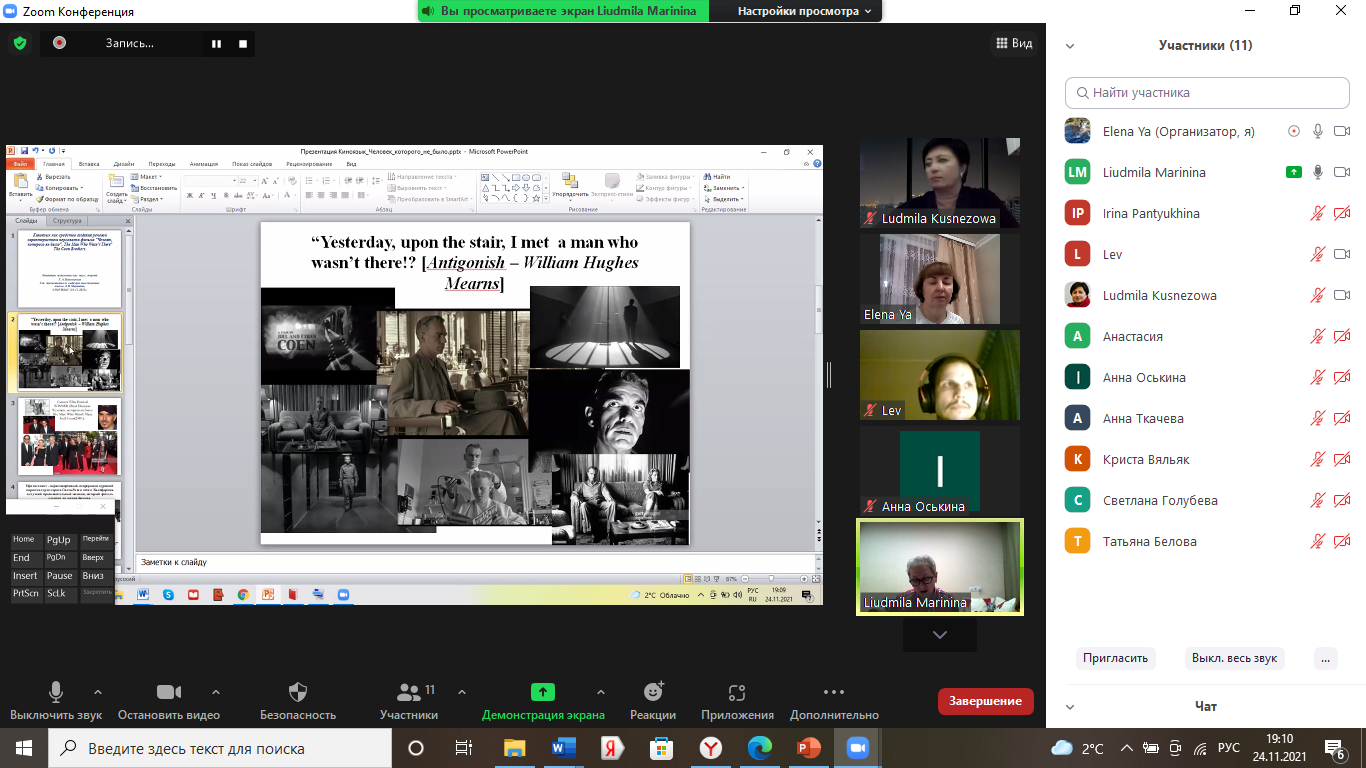Click Liudmila Marinina camera icon in list
The width and height of the screenshot is (1366, 768).
coord(1342,172)
